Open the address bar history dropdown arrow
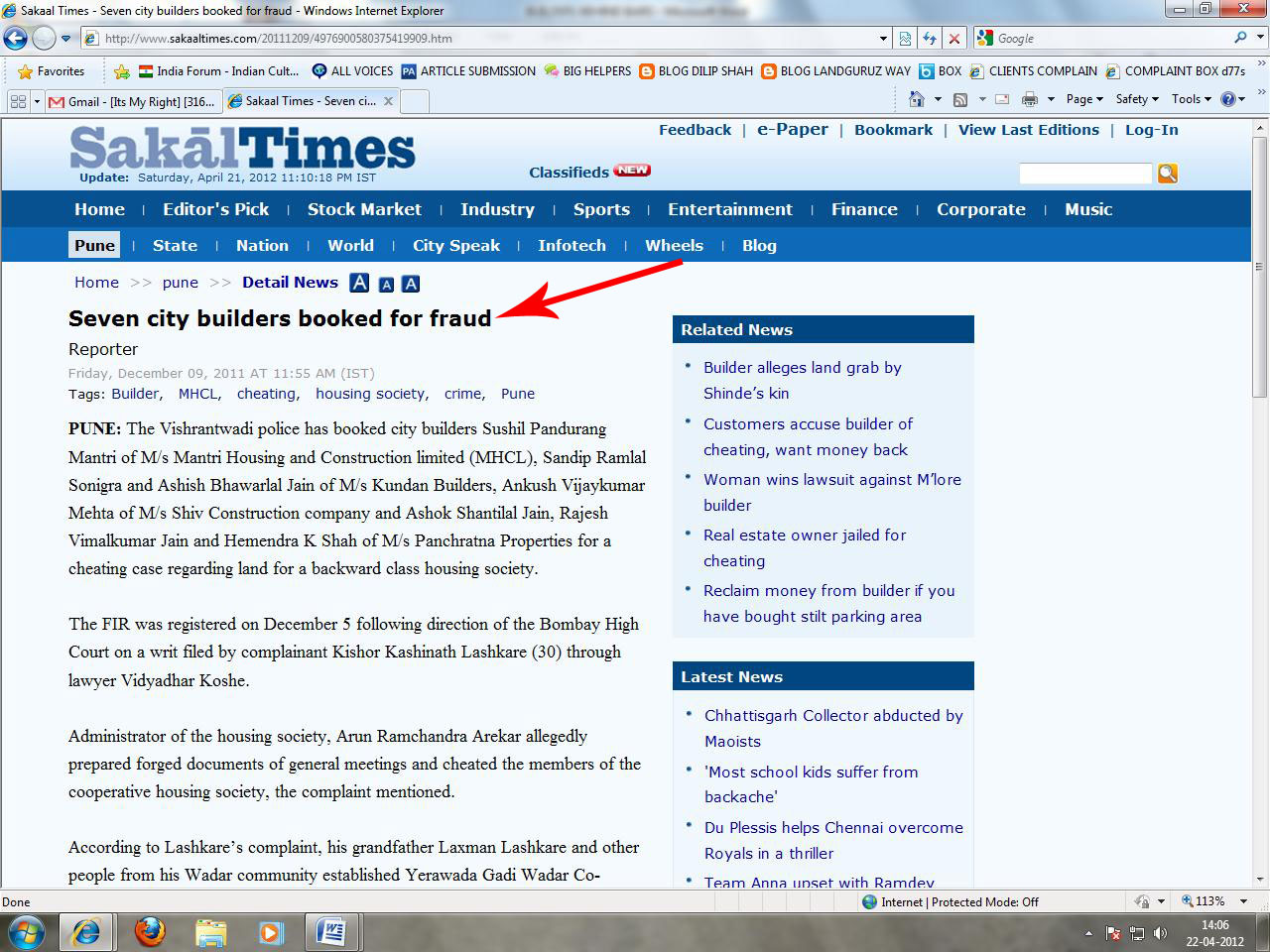Viewport: 1270px width, 952px height. pos(883,39)
